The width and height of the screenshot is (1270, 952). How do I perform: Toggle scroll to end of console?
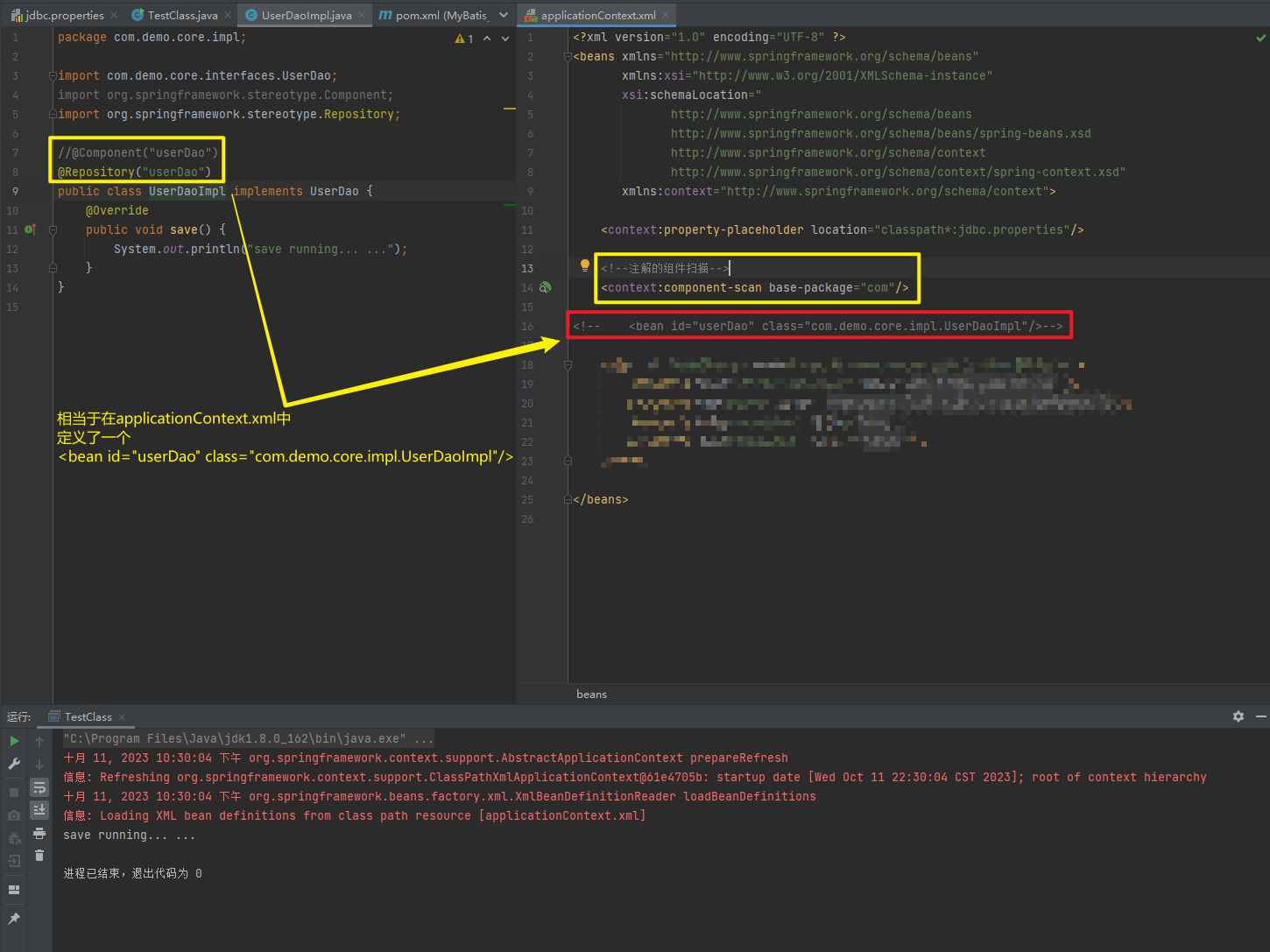pos(39,810)
